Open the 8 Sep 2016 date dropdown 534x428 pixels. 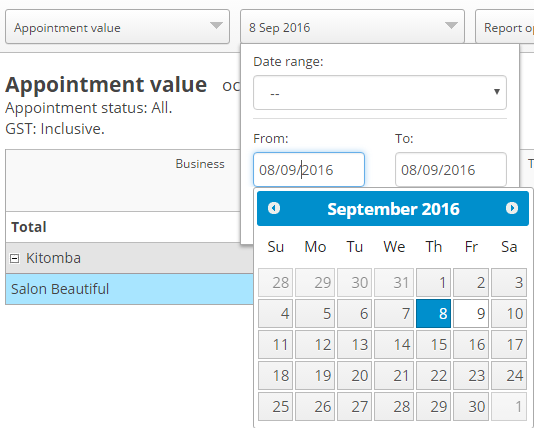[352, 27]
